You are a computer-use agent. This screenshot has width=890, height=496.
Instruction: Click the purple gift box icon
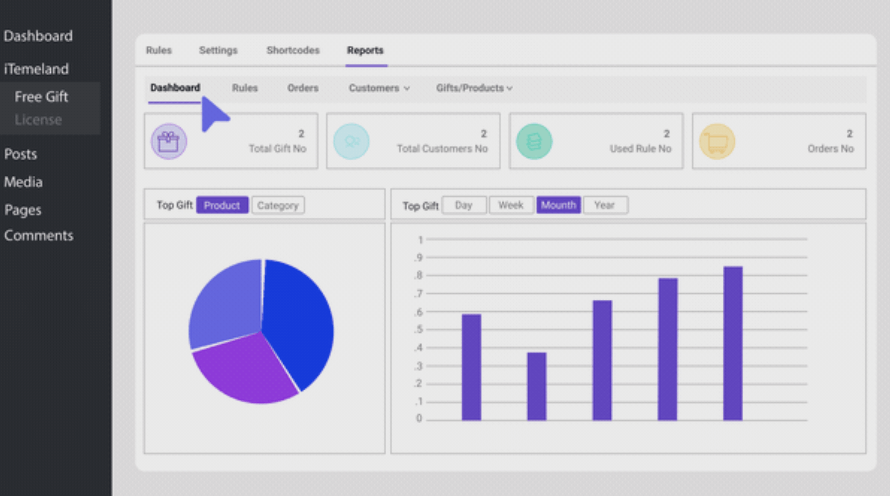169,141
